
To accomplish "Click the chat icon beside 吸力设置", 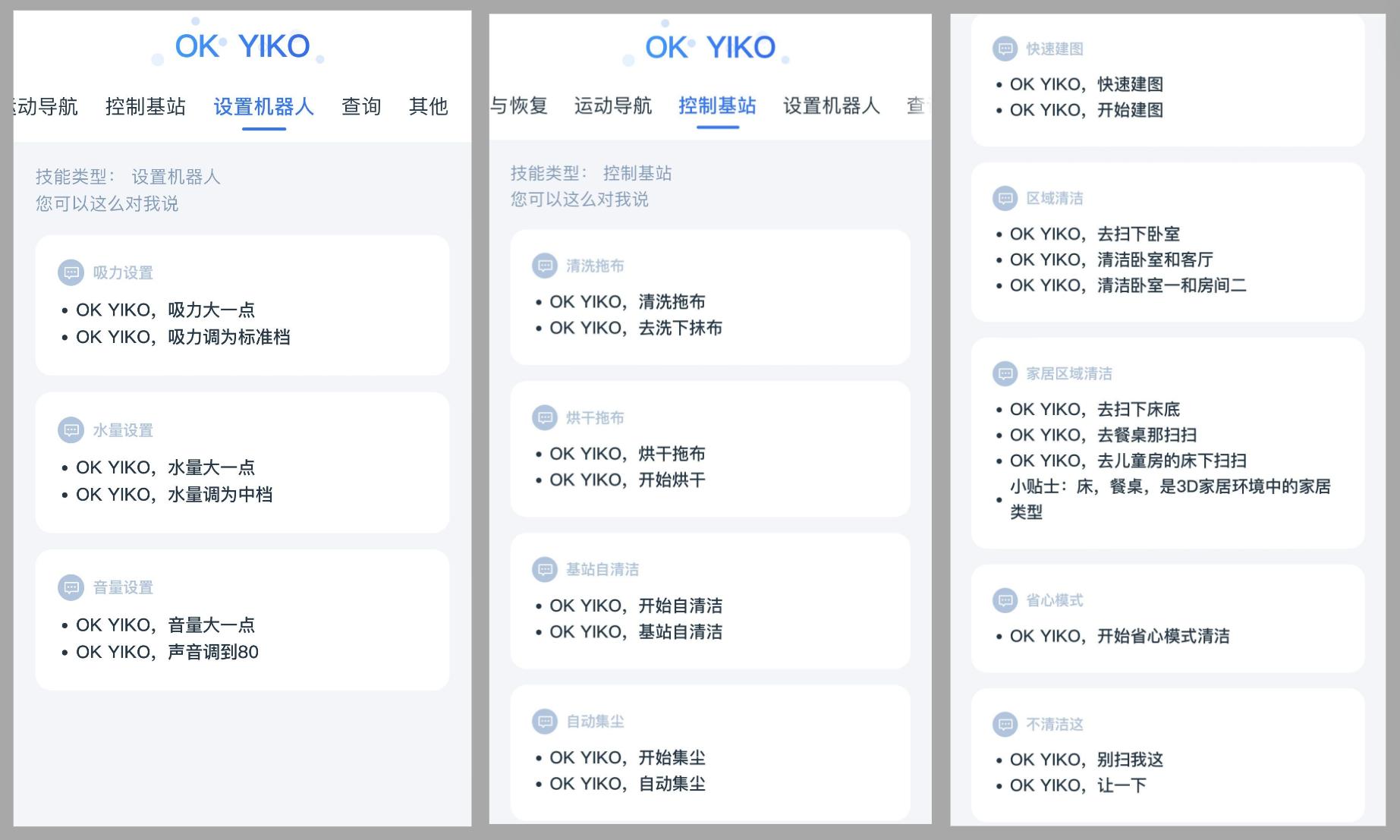I will 71,272.
